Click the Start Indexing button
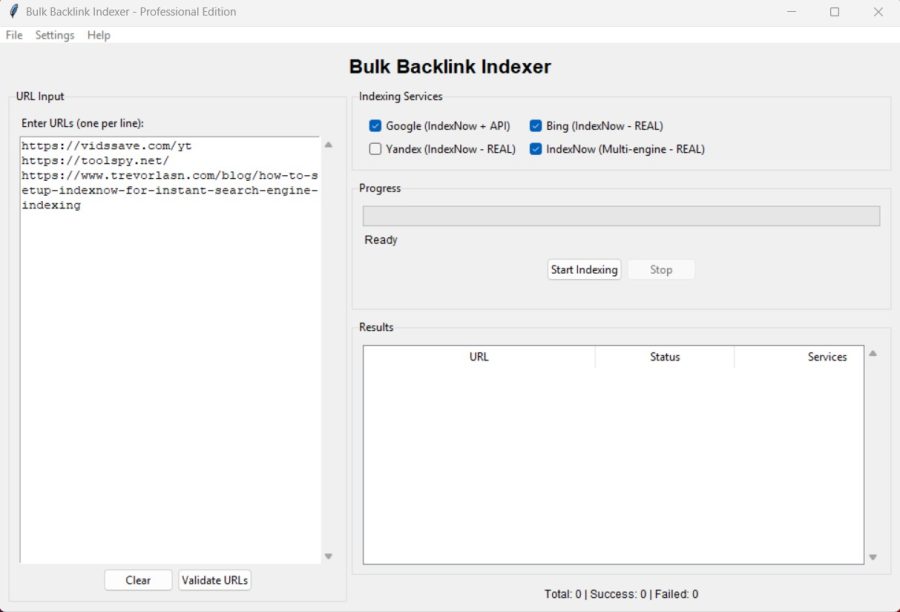Viewport: 900px width, 612px height. point(584,269)
